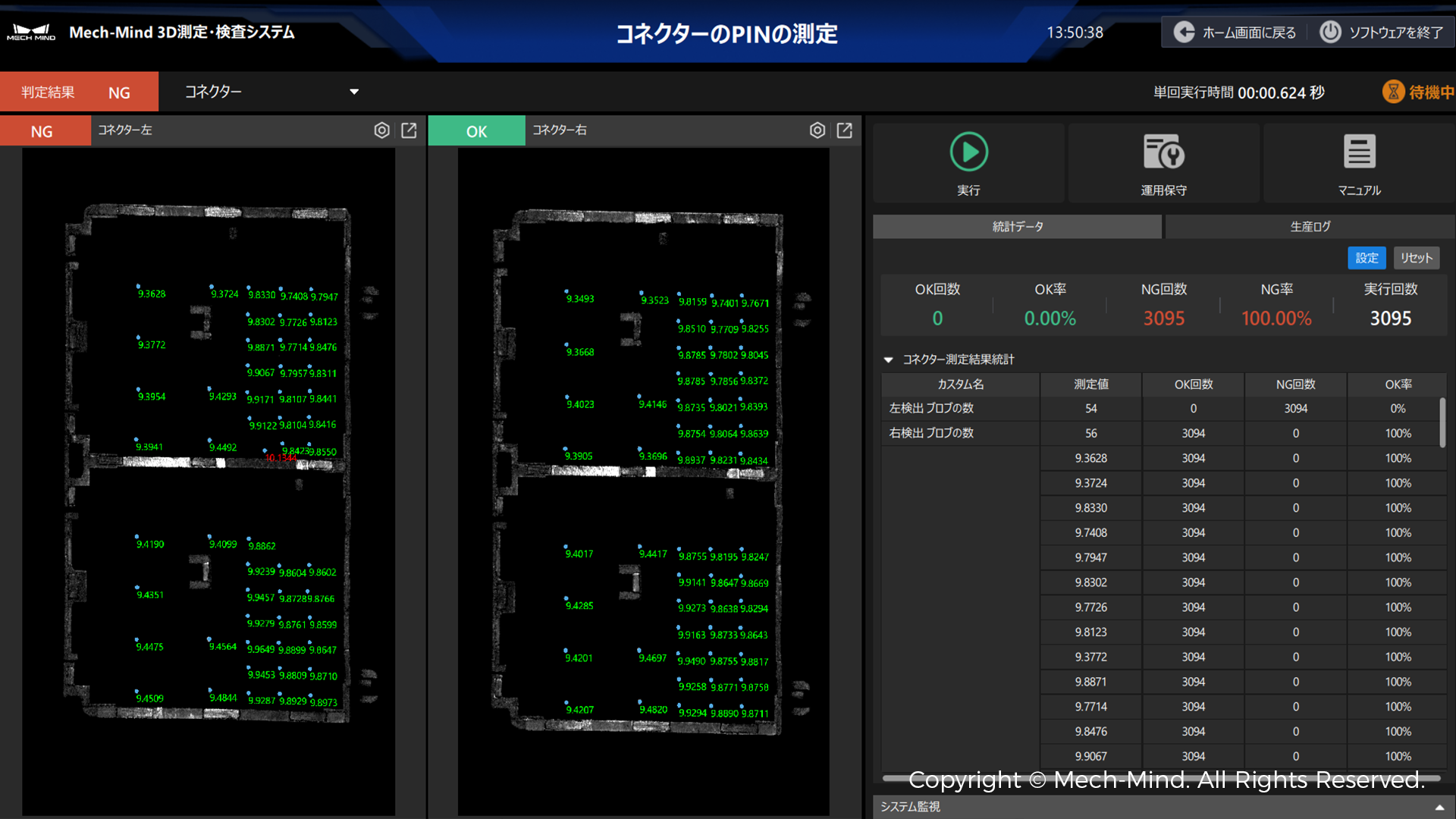1456x819 pixels.
Task: Click settings icon of left connector view
Action: [x=382, y=130]
